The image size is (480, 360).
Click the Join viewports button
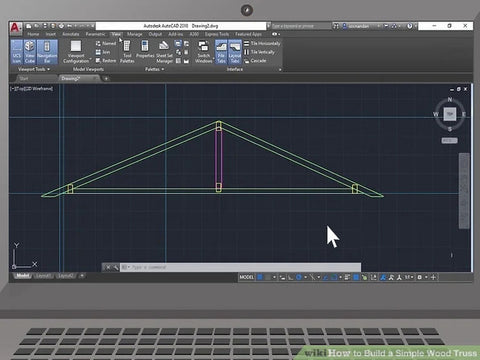point(103,52)
